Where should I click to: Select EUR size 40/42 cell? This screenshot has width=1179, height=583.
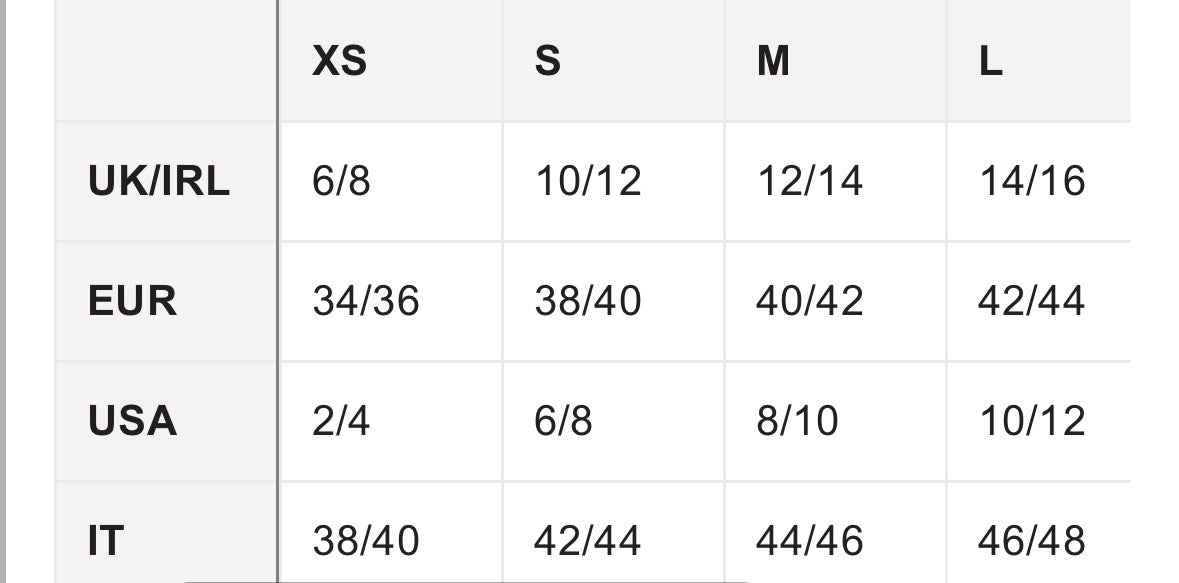(x=835, y=301)
